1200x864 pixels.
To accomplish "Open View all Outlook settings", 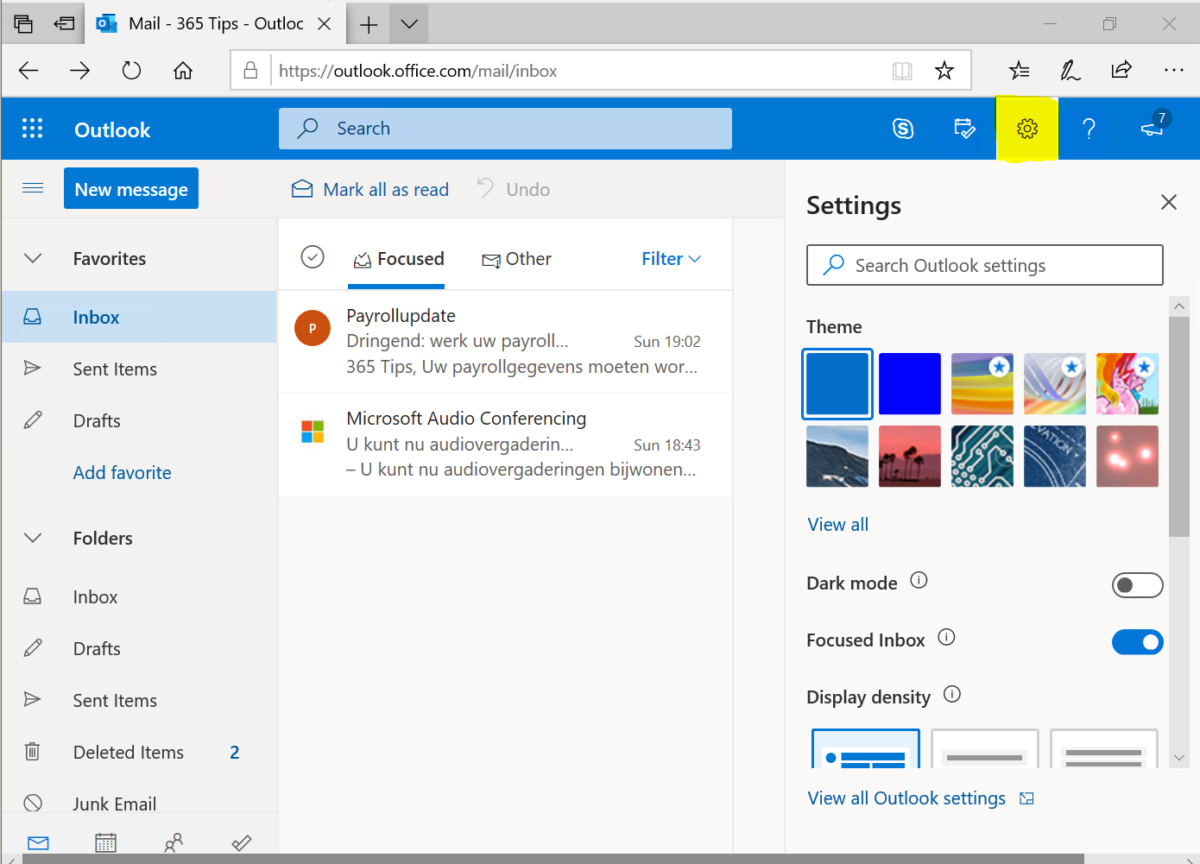I will coord(905,798).
